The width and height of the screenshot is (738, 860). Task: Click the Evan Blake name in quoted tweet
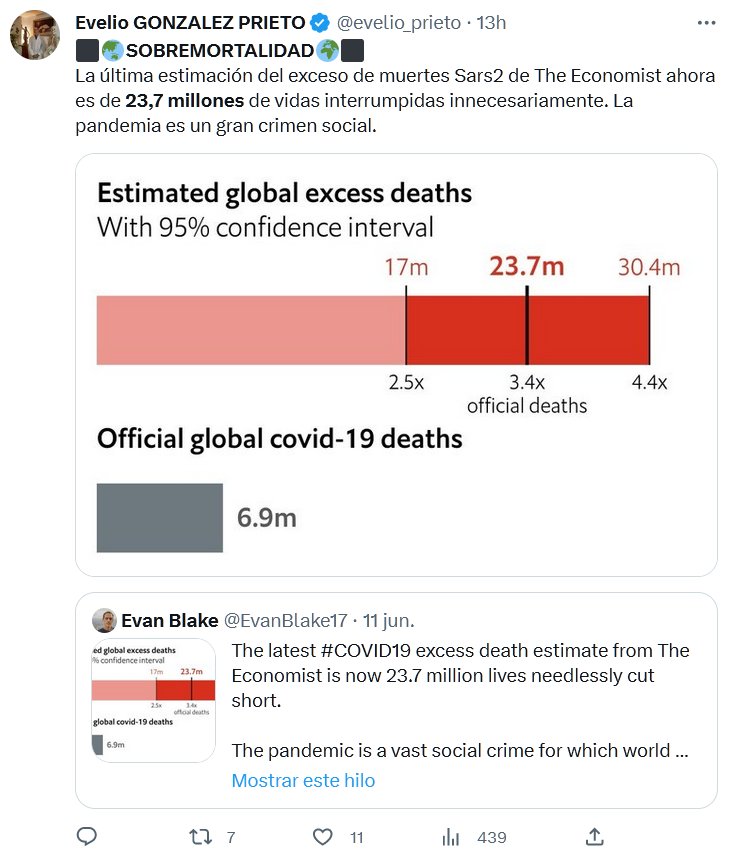pos(169,620)
